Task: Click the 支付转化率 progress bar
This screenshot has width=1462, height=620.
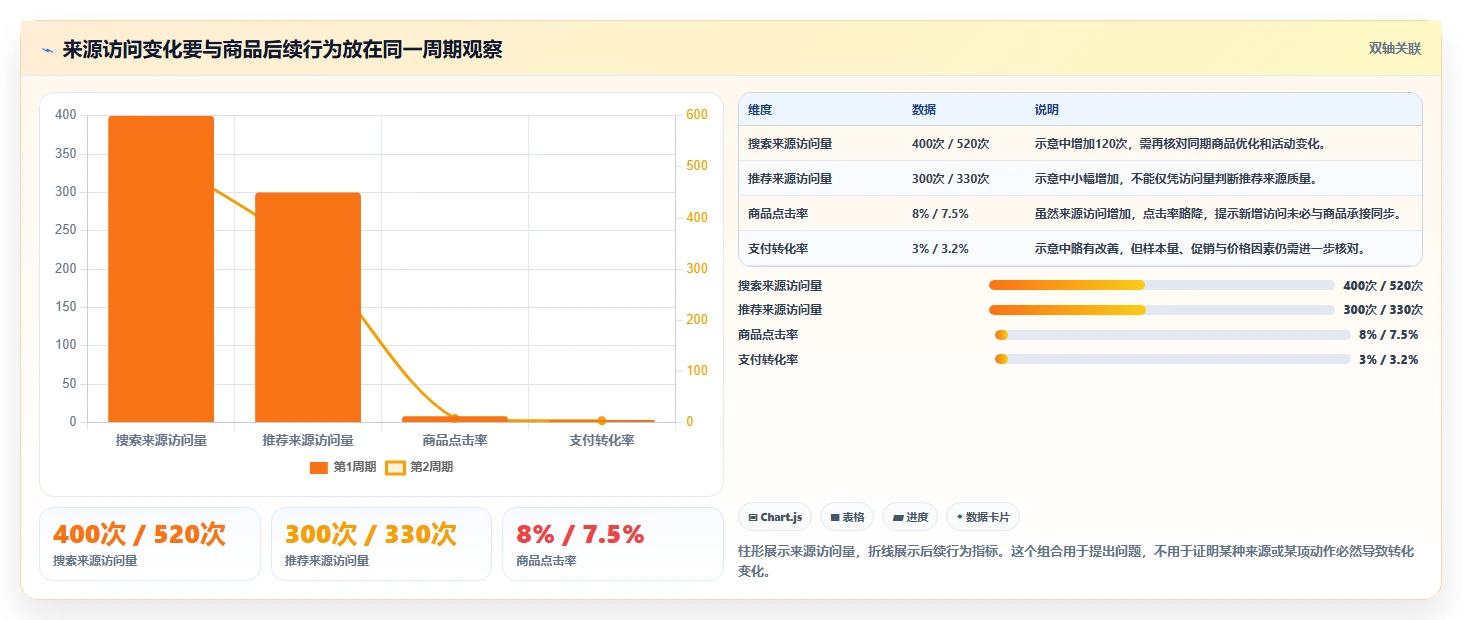Action: coord(1172,360)
